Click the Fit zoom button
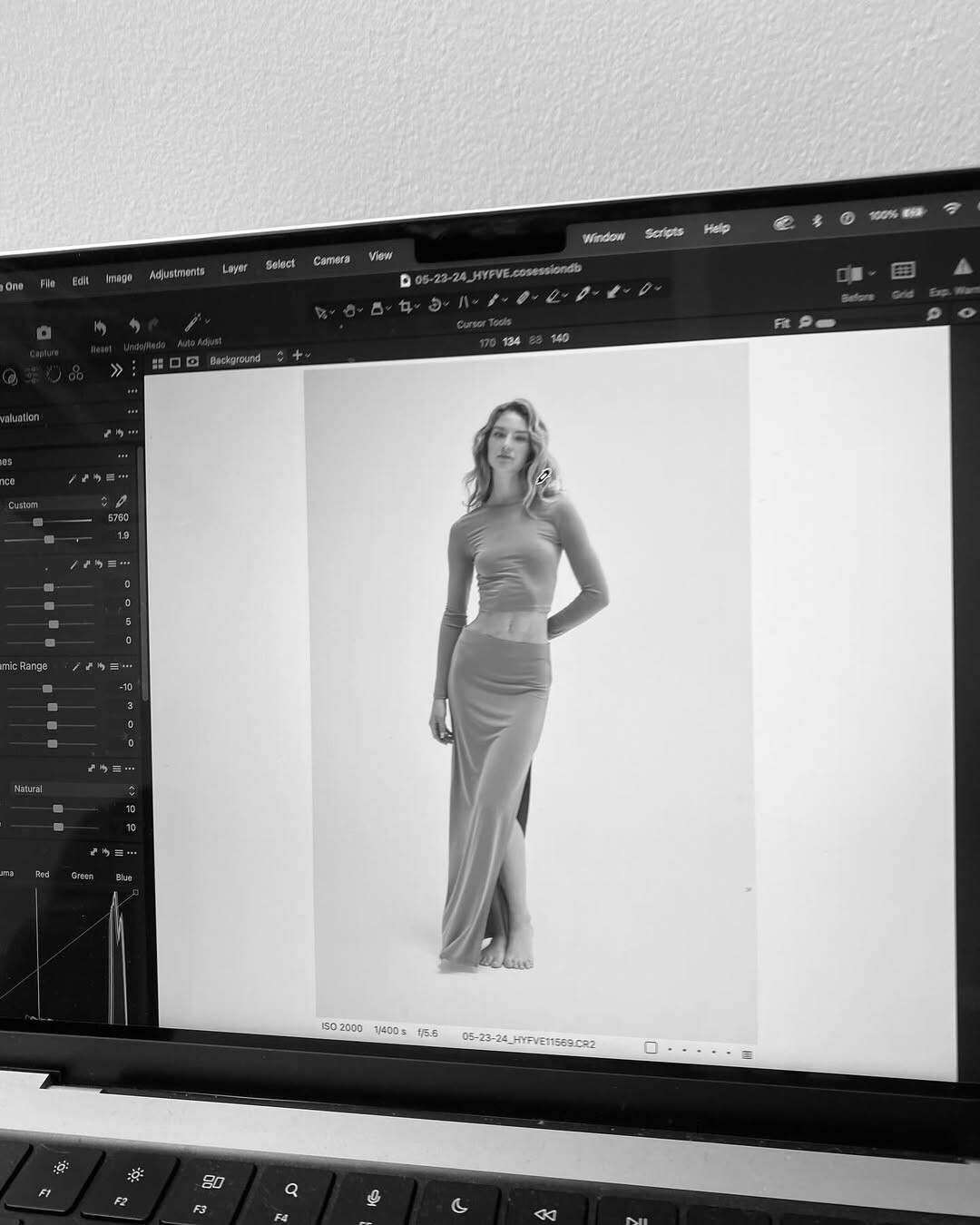Screen dimensions: 980x1225 click(x=782, y=324)
